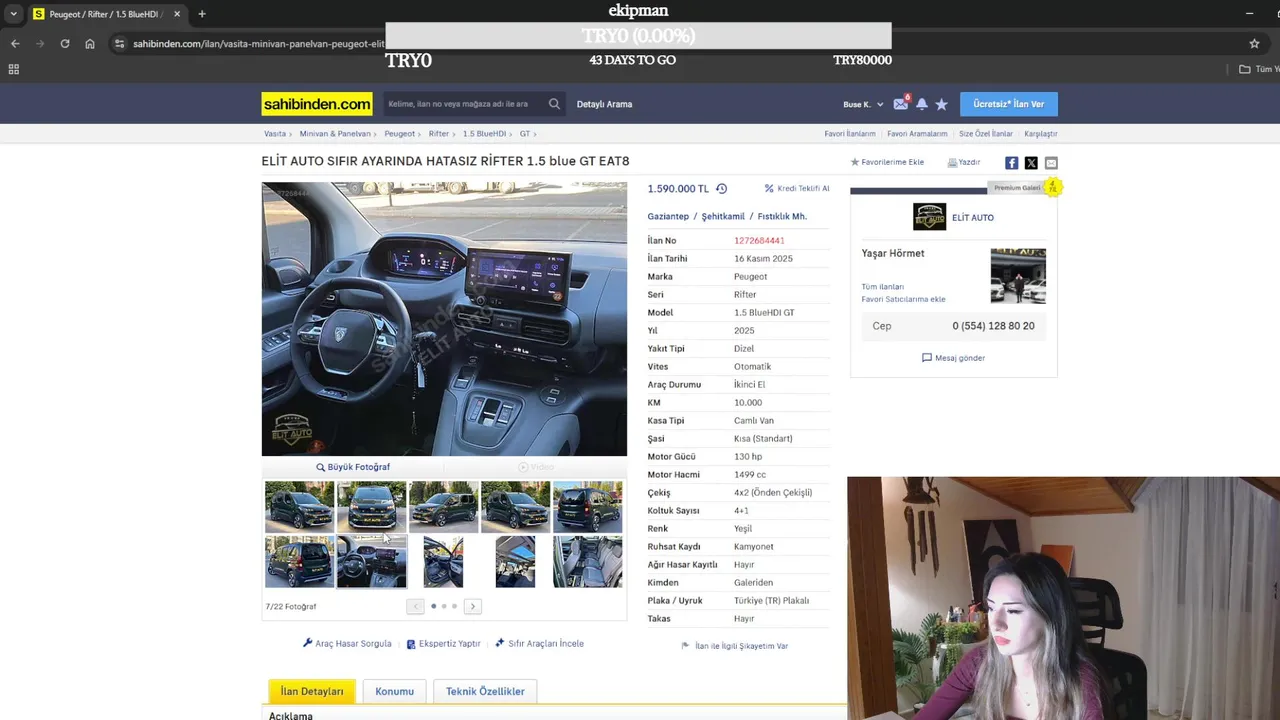This screenshot has height=720, width=1280.
Task: Open Sıfır Araçları İncele link
Action: [x=539, y=643]
